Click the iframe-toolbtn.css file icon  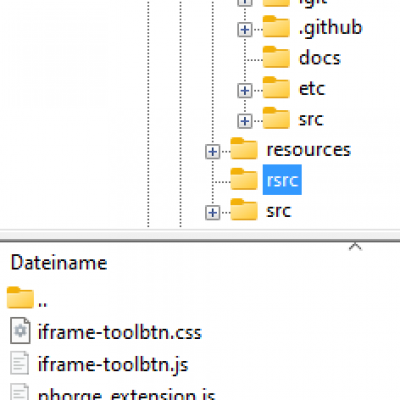click(20, 331)
